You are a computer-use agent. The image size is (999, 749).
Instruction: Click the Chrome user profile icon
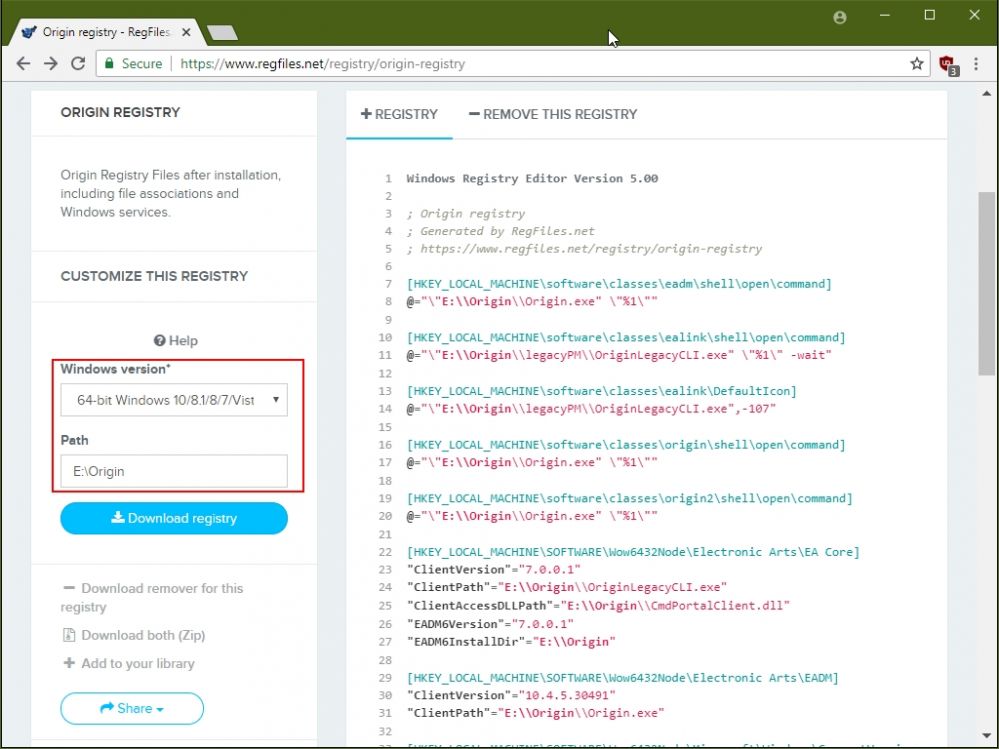click(x=839, y=17)
